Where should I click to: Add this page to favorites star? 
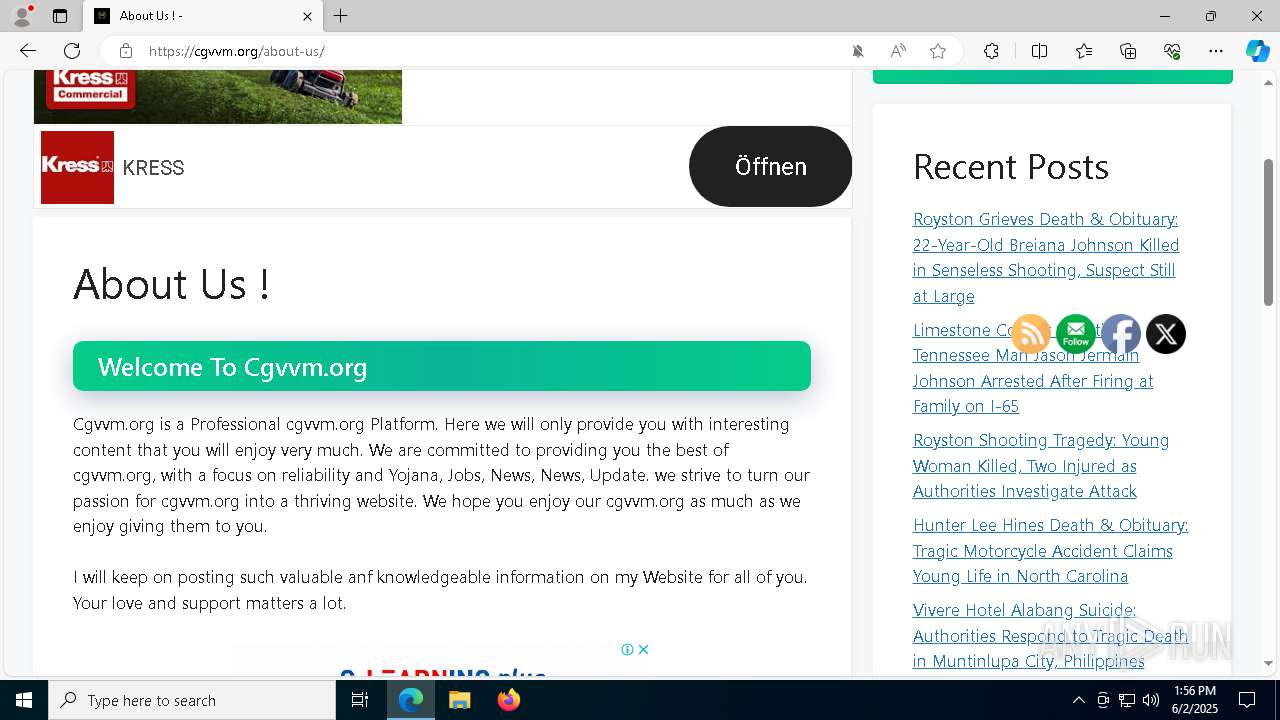click(938, 51)
